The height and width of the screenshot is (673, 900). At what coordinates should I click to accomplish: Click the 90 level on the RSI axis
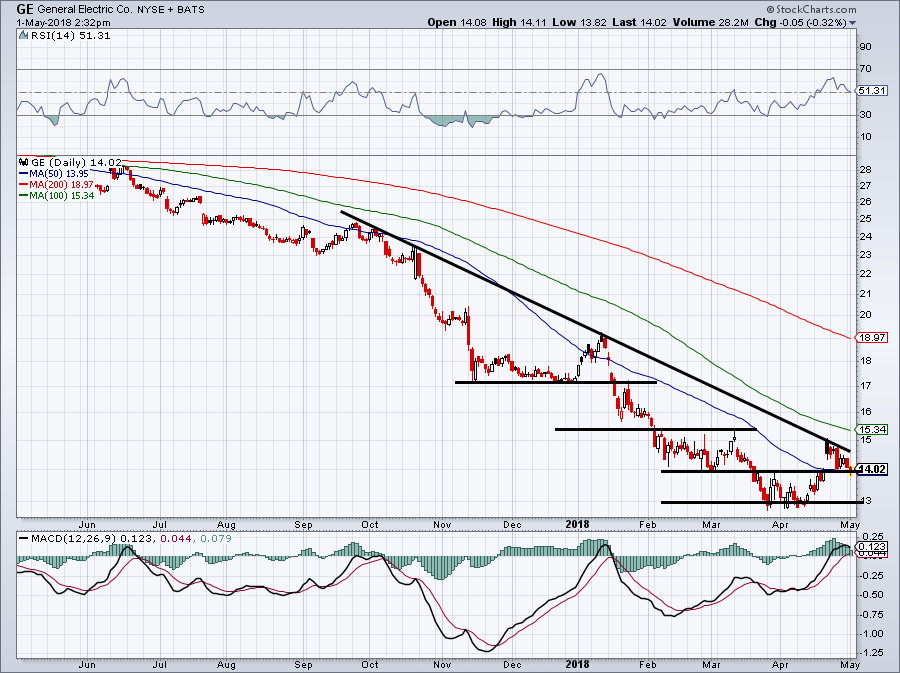pos(866,47)
